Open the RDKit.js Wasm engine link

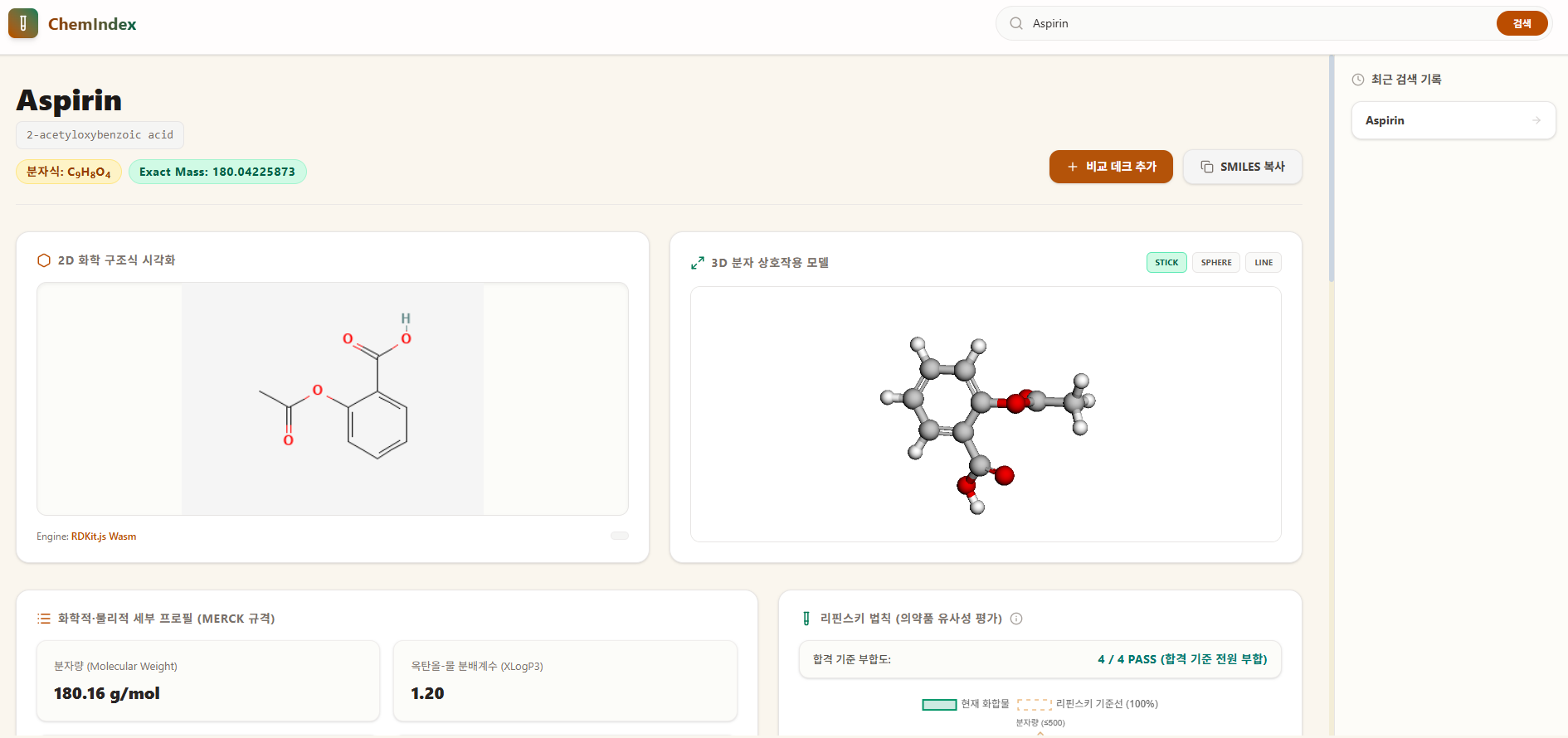tap(104, 537)
